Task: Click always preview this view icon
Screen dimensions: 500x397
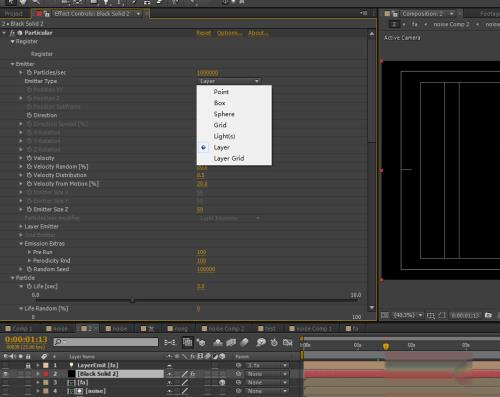Action: [x=385, y=315]
